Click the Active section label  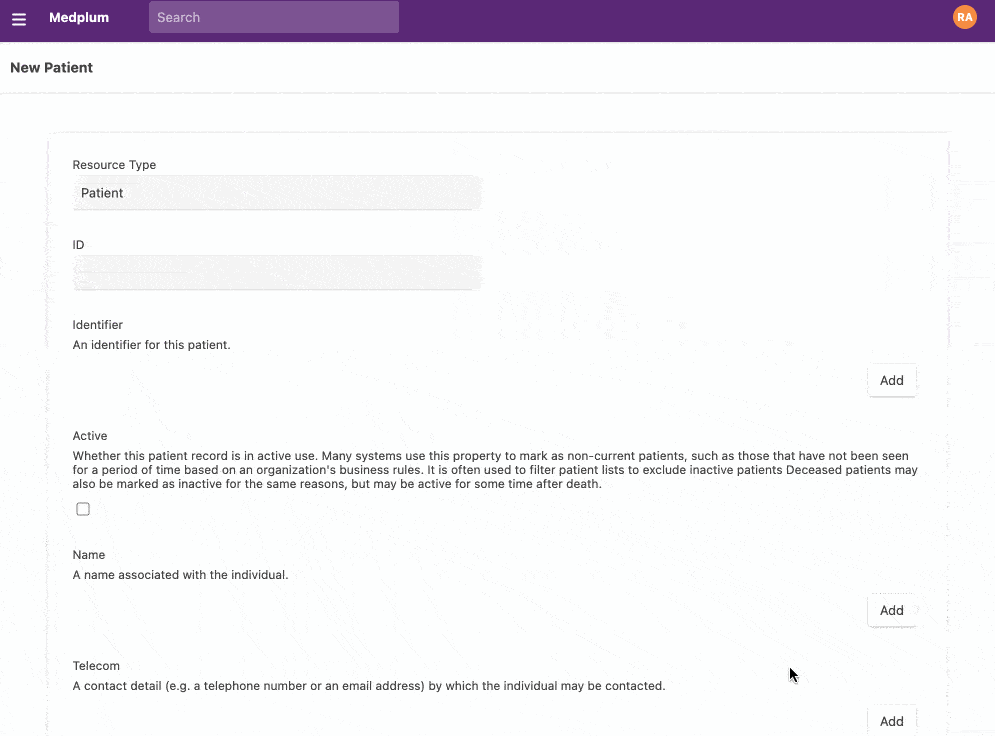point(90,436)
